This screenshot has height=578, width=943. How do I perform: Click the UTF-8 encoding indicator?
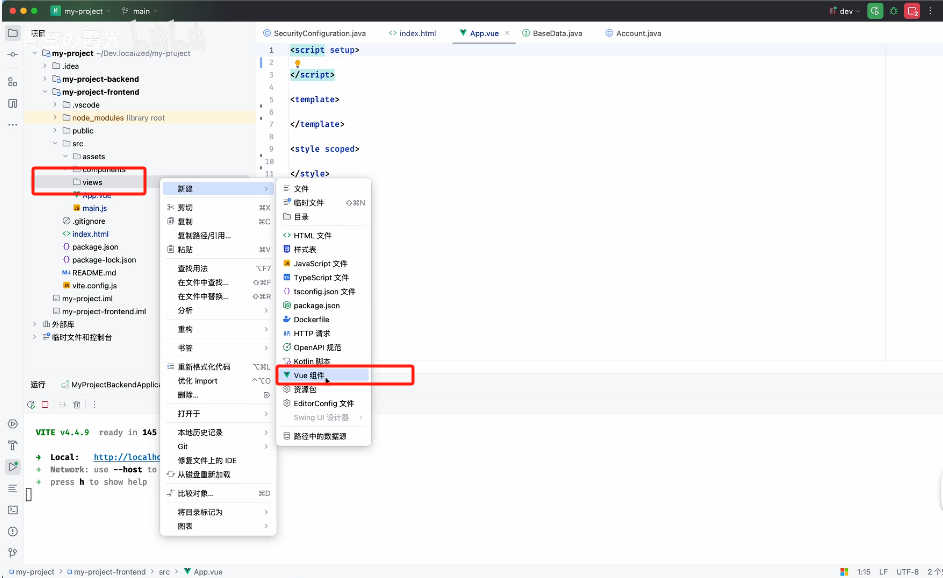(x=907, y=572)
